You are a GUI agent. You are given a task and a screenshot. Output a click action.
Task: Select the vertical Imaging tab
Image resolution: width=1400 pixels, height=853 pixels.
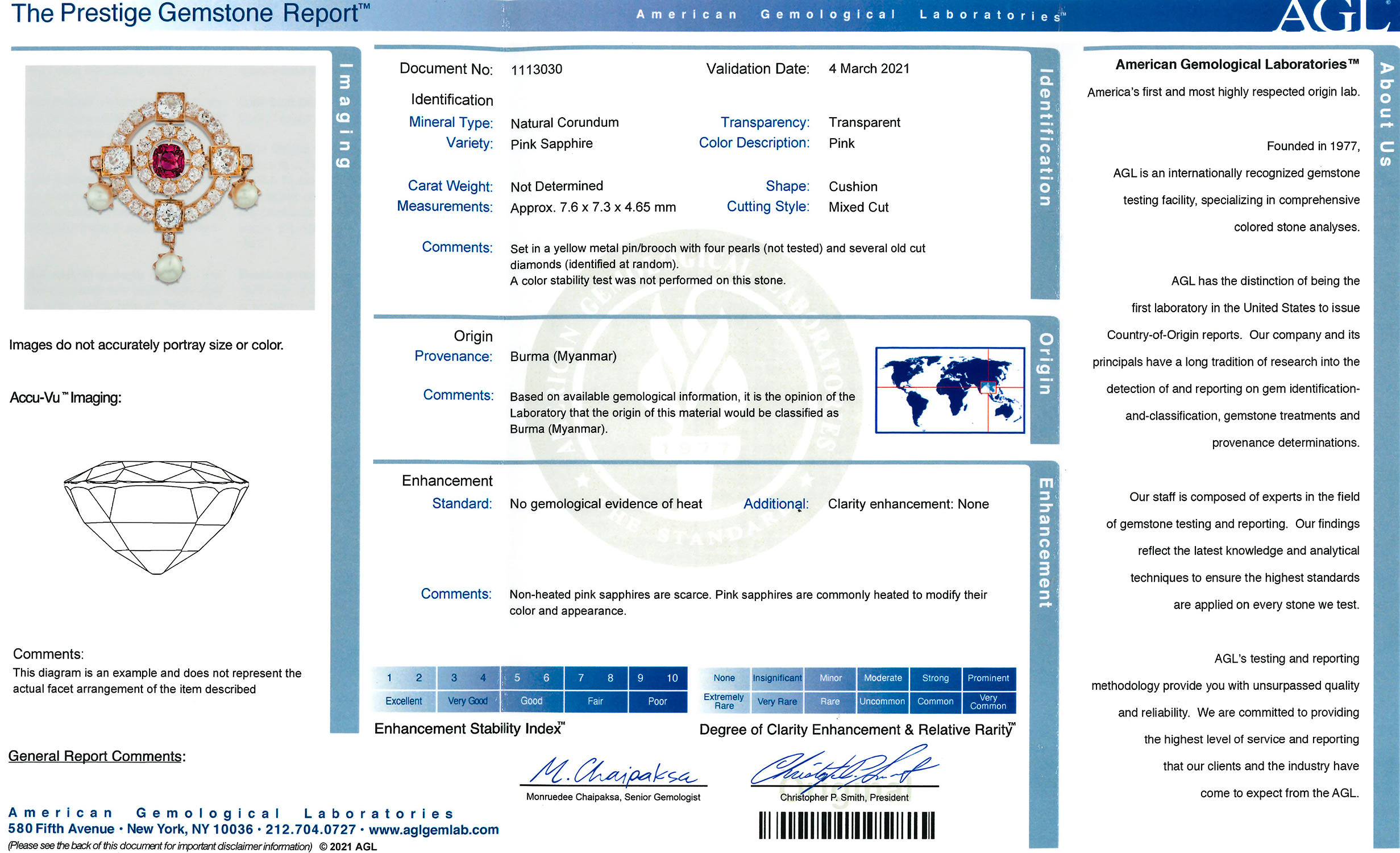coord(344,115)
